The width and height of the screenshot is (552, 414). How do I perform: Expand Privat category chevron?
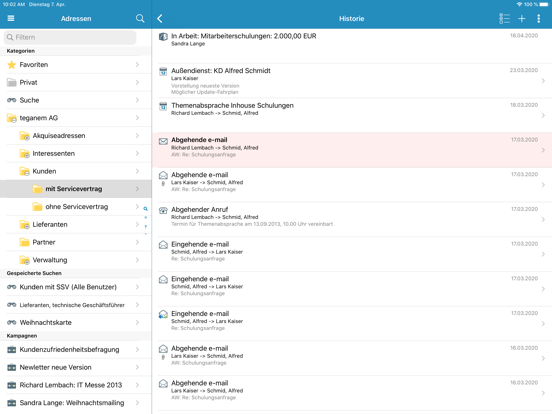click(x=137, y=82)
